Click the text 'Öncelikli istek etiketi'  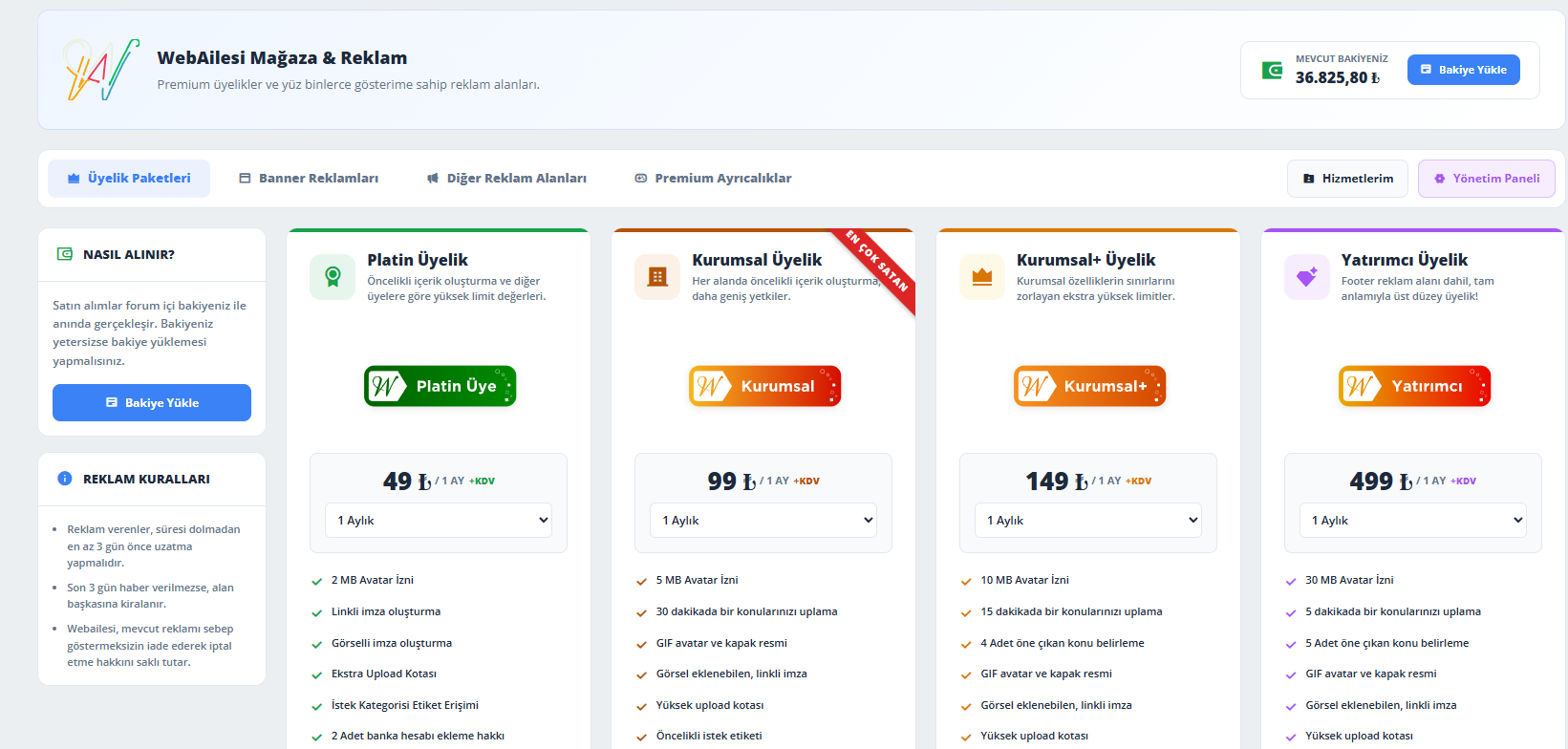point(709,736)
